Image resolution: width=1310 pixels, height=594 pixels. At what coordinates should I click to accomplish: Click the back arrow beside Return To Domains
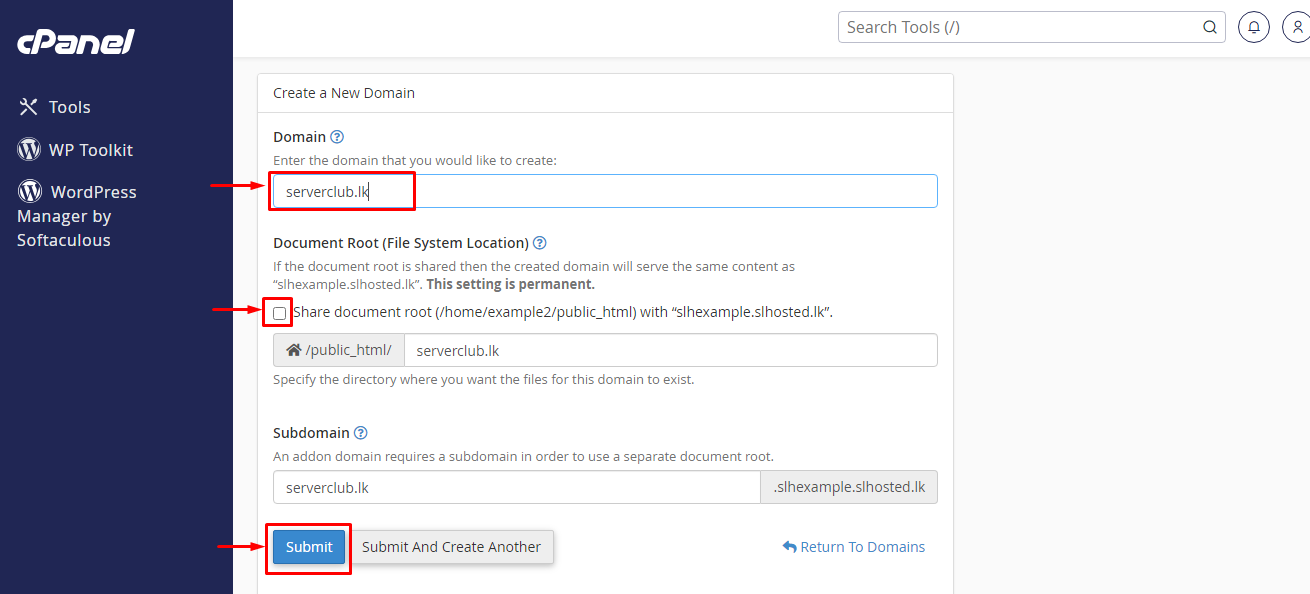tap(791, 546)
